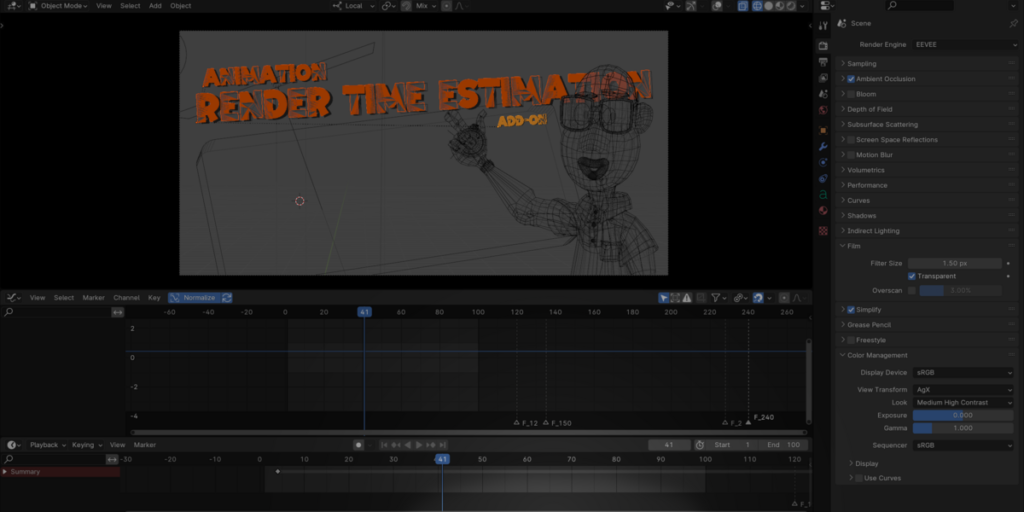Disable the Ambient Occlusion checkbox
1024x512 pixels.
coord(851,79)
